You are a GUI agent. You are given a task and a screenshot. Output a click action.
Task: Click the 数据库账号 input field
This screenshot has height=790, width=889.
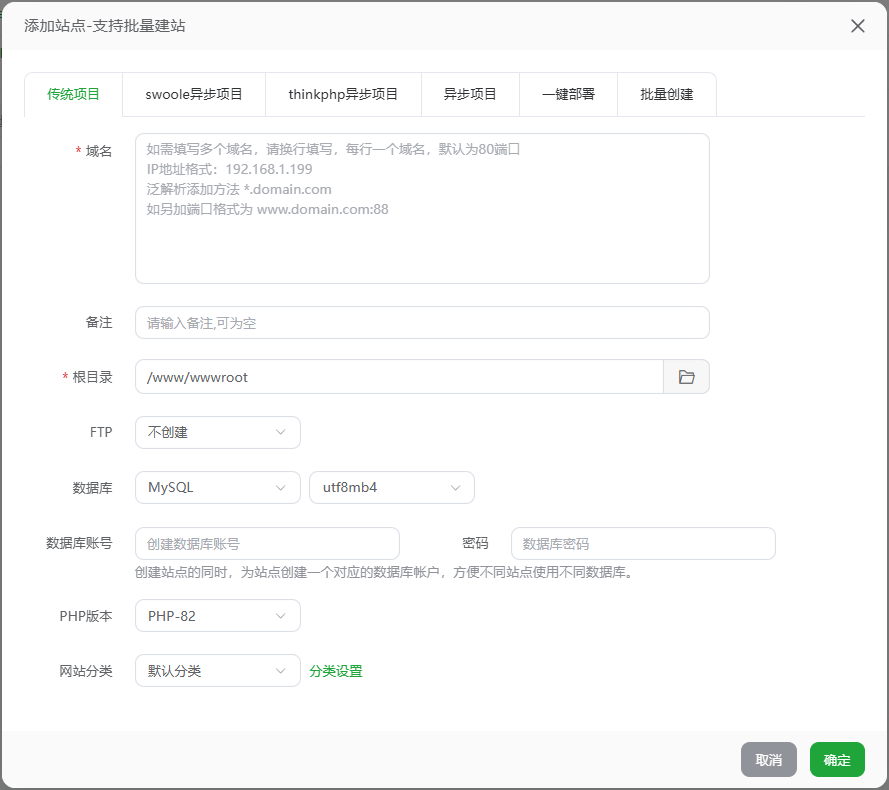[x=267, y=544]
